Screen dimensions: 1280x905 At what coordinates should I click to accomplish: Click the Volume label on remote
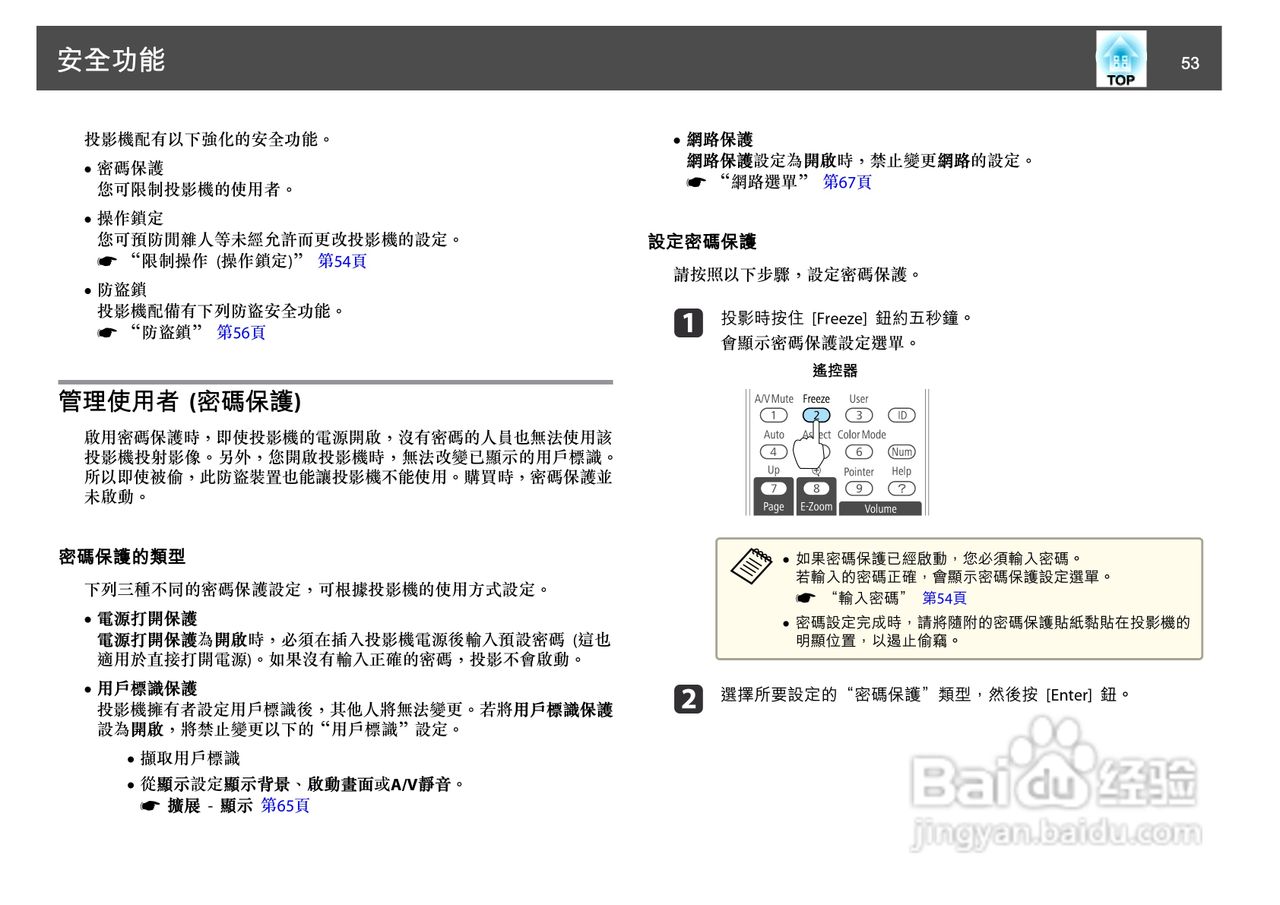point(881,508)
